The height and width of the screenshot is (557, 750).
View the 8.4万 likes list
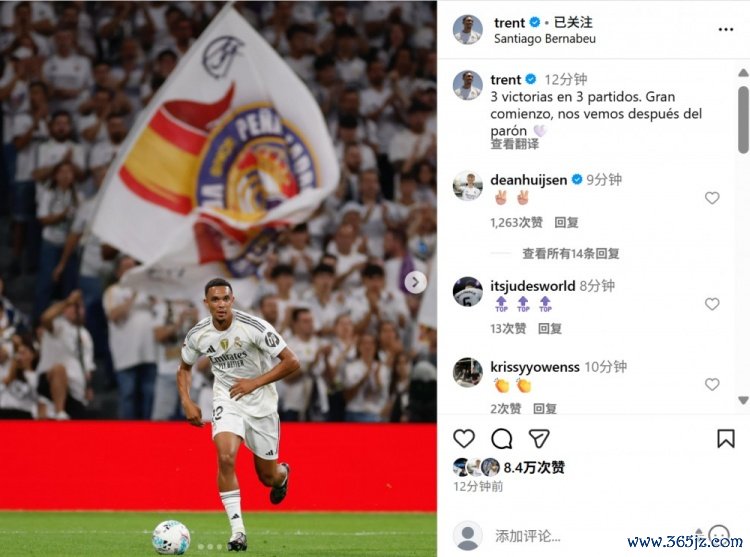coord(534,467)
